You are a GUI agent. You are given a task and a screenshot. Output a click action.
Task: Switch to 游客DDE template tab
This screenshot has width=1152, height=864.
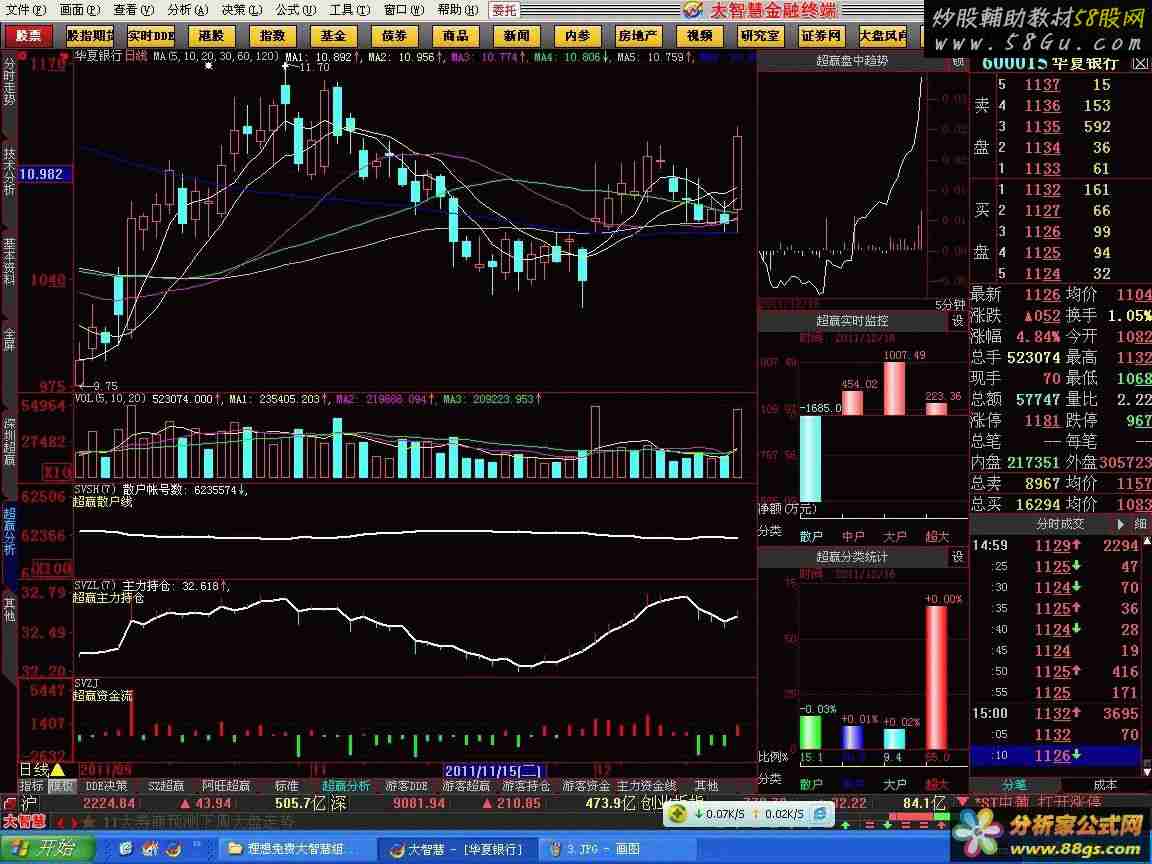point(406,785)
